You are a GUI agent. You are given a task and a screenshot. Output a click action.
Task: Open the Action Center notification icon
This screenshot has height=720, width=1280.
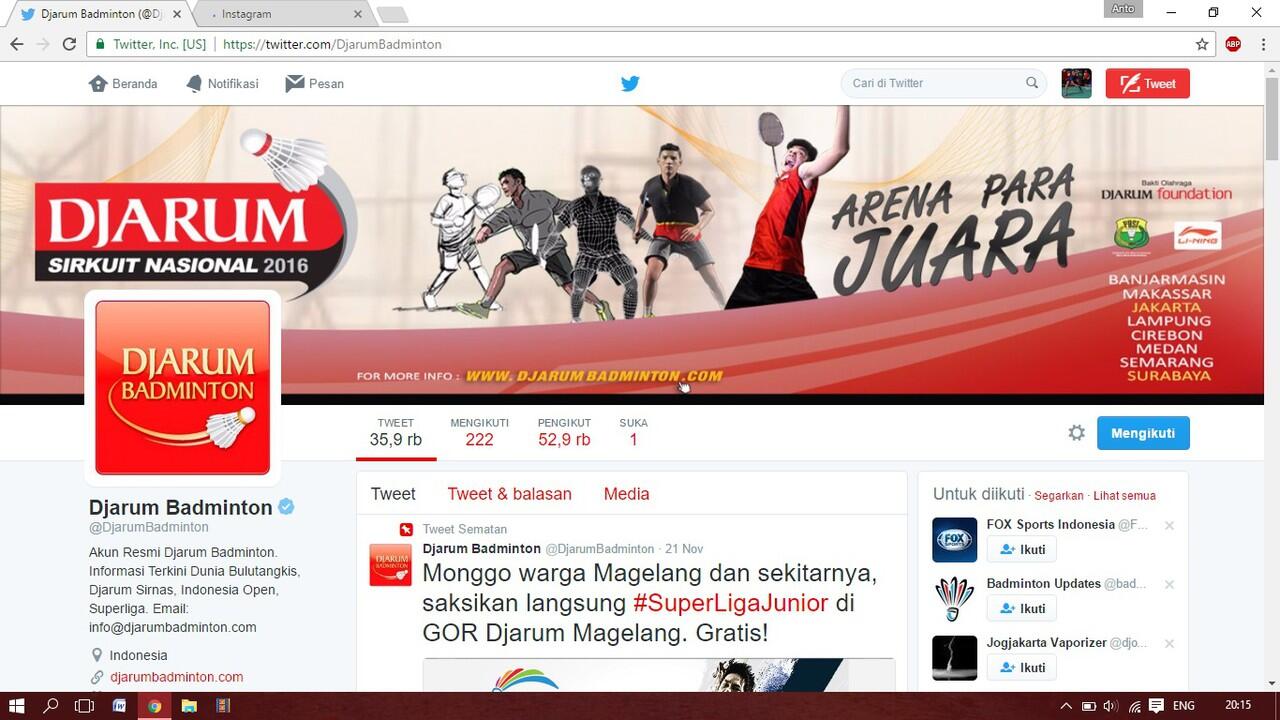[1156, 706]
